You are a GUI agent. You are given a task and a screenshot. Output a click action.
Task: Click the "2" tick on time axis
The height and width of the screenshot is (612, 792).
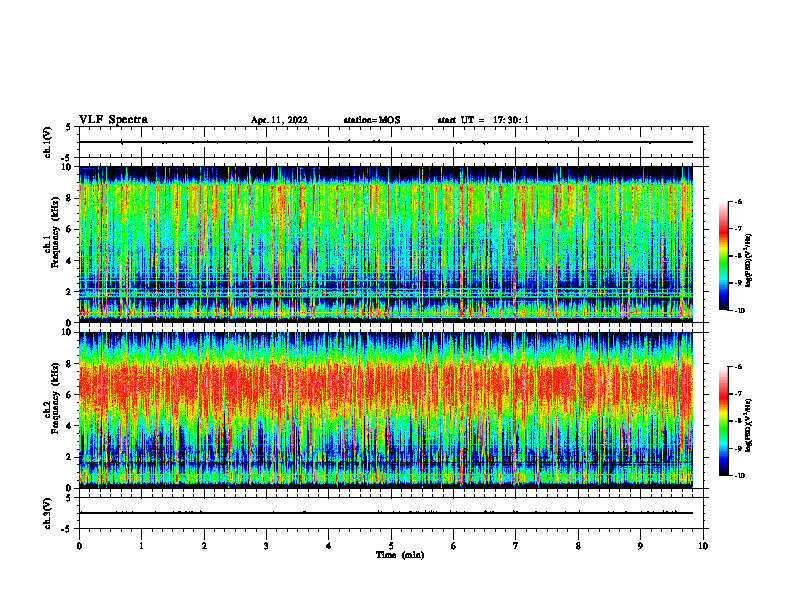pyautogui.click(x=204, y=546)
